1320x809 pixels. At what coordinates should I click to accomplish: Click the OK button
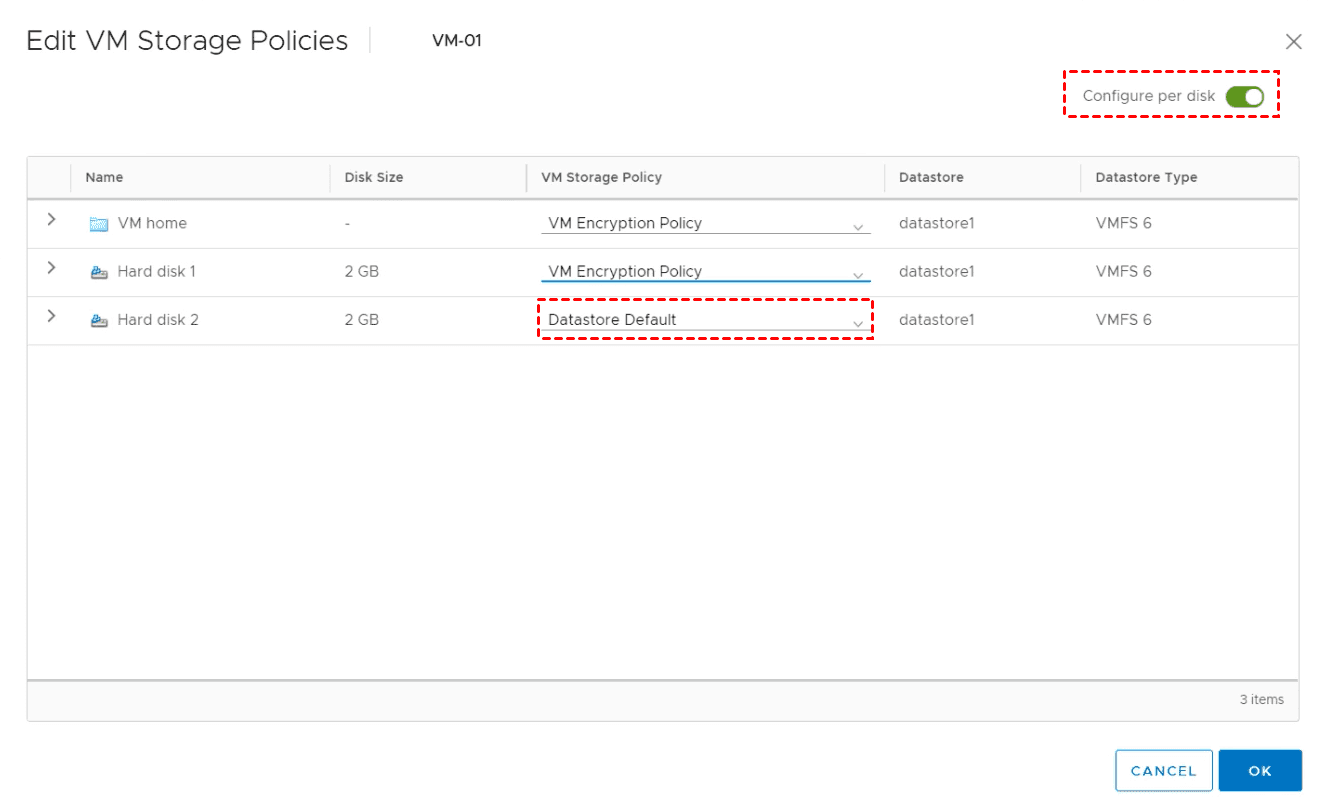(1259, 771)
